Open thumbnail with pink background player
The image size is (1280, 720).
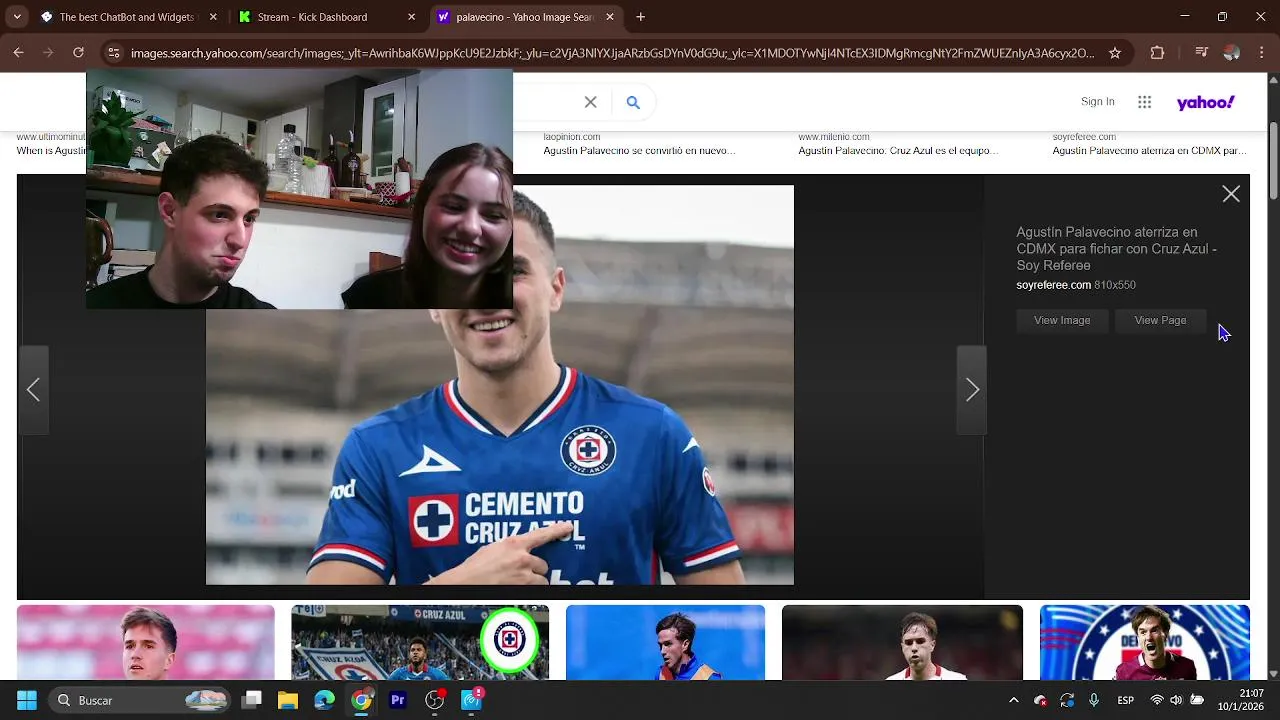(x=145, y=642)
